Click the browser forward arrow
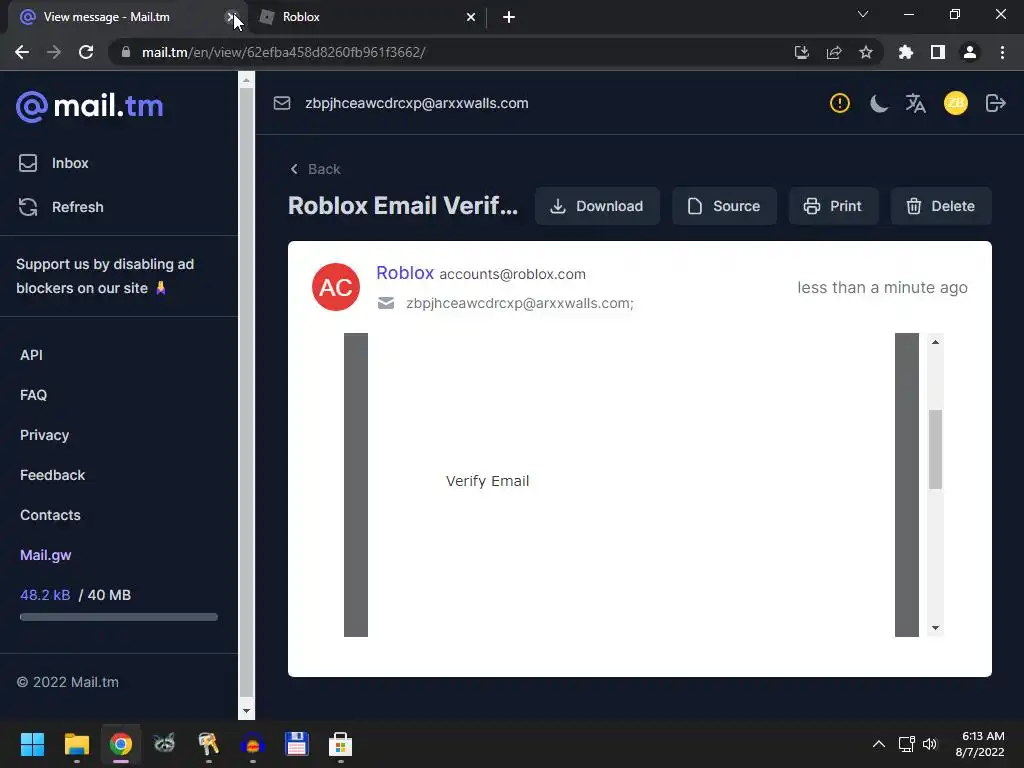 (54, 52)
